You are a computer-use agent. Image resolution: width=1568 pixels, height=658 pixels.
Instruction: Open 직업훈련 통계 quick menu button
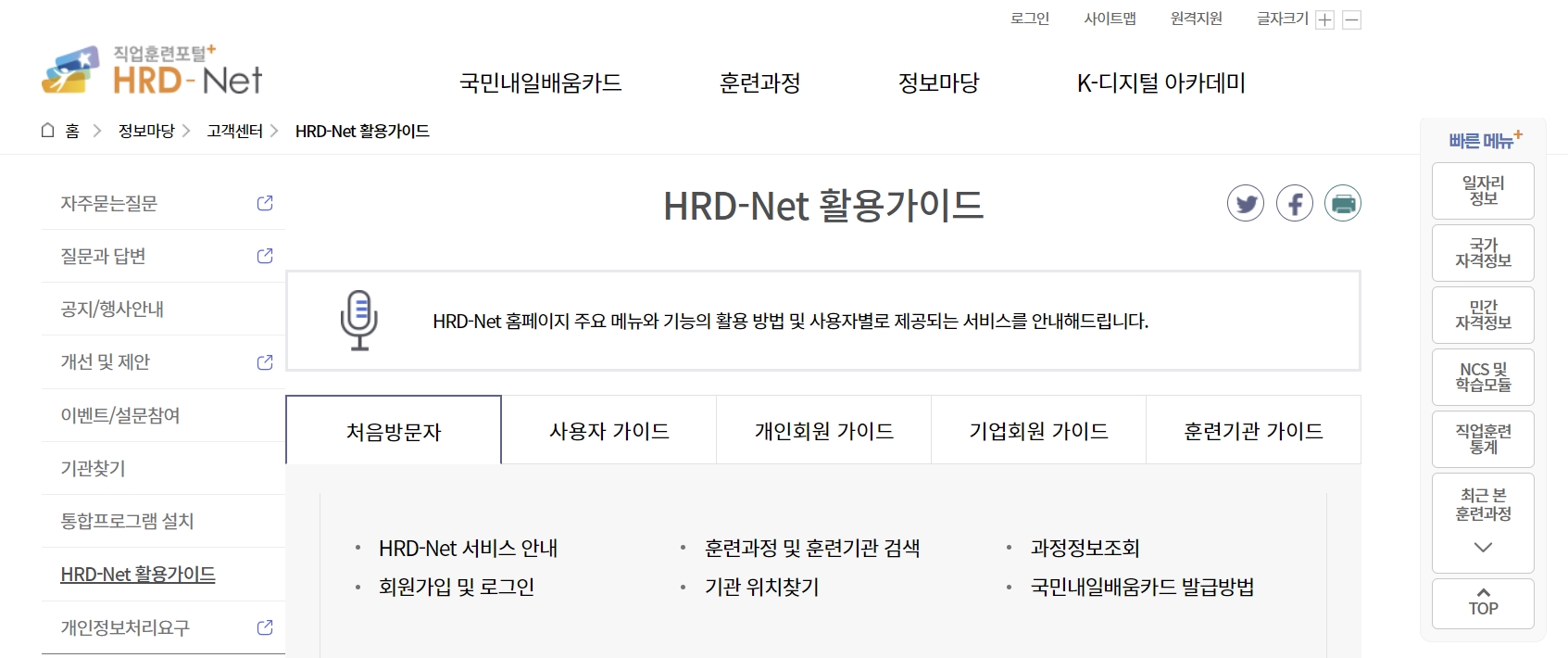click(1483, 439)
